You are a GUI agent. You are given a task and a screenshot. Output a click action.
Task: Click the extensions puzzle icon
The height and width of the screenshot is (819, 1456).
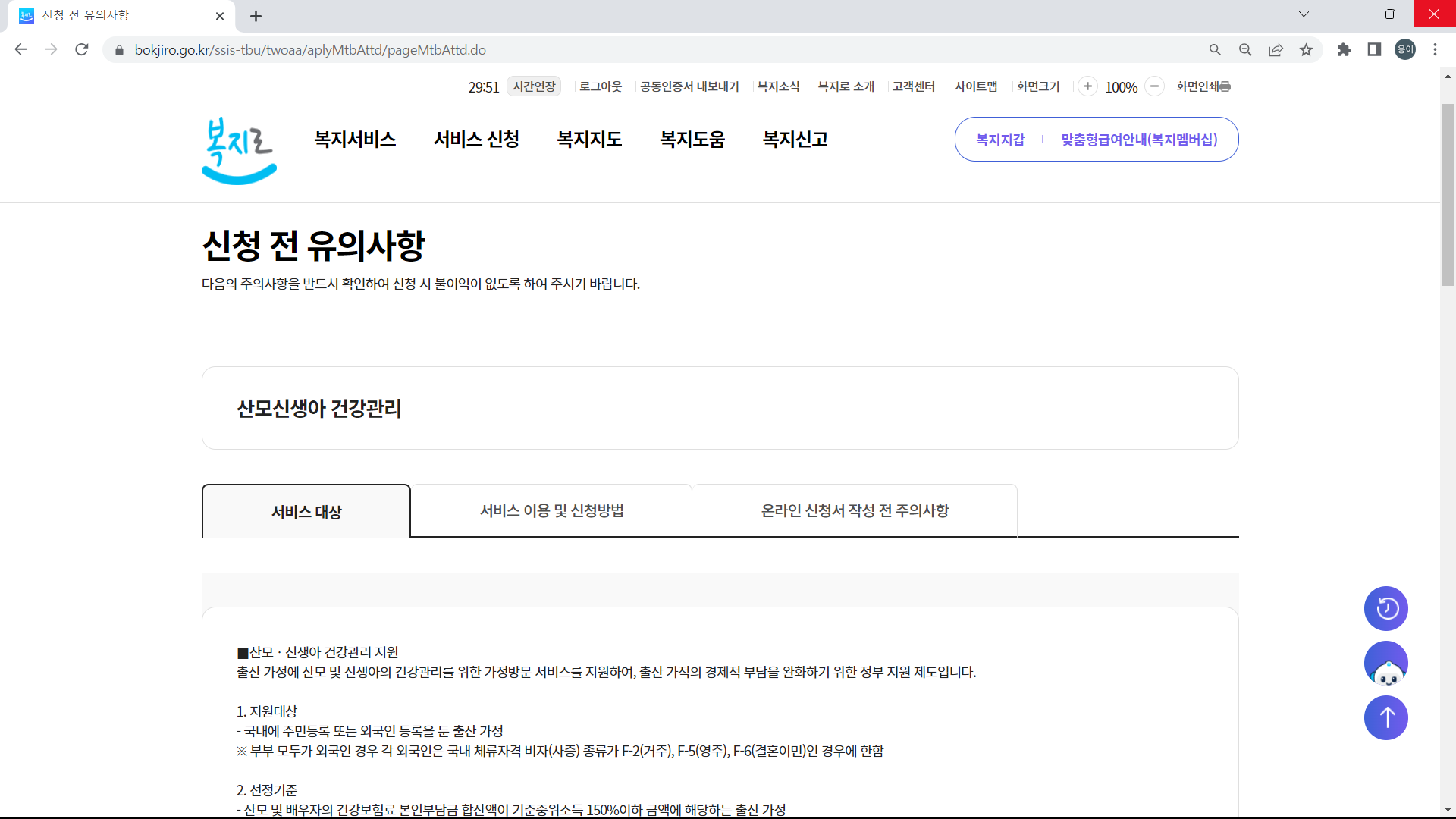1344,49
